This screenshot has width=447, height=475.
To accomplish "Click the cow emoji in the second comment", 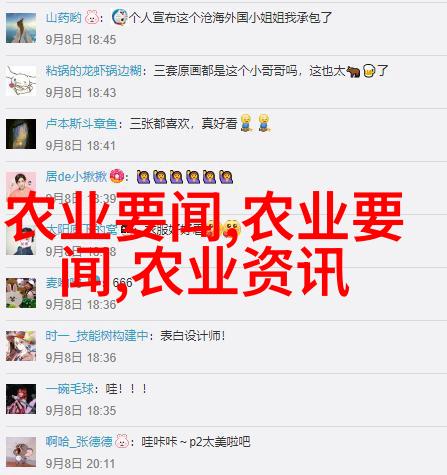I will pos(353,71).
